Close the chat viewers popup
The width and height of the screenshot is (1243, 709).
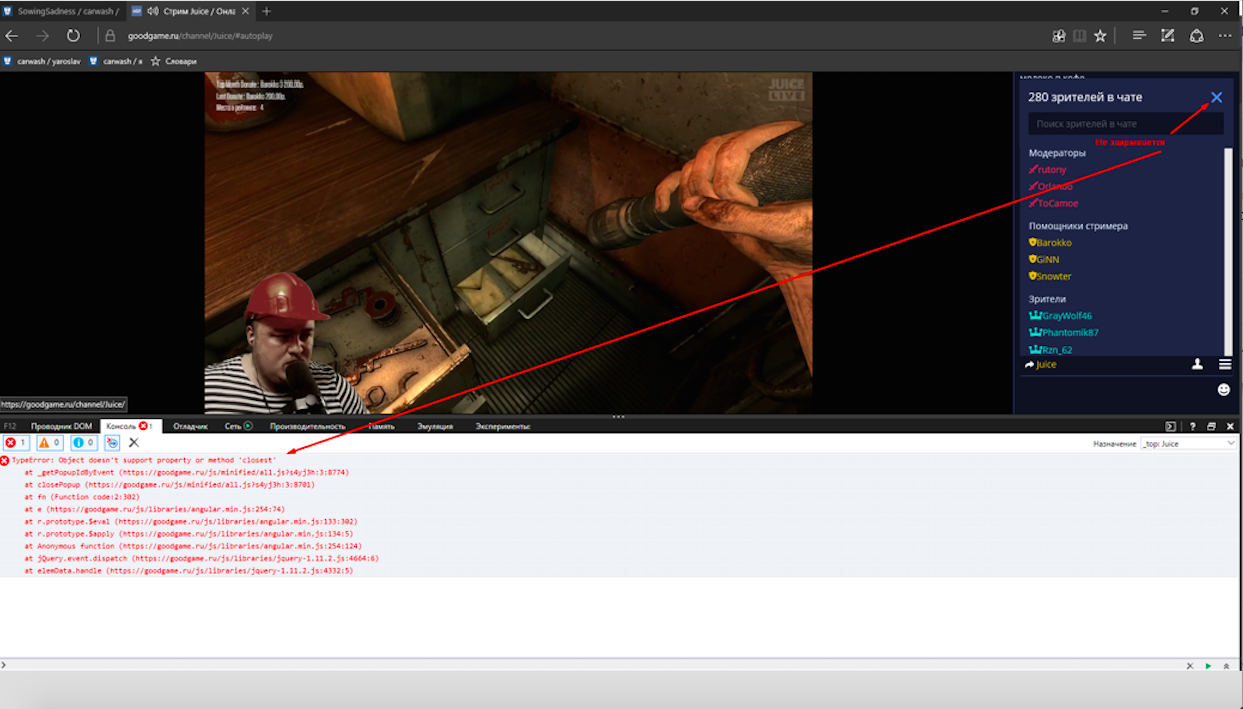click(x=1216, y=98)
